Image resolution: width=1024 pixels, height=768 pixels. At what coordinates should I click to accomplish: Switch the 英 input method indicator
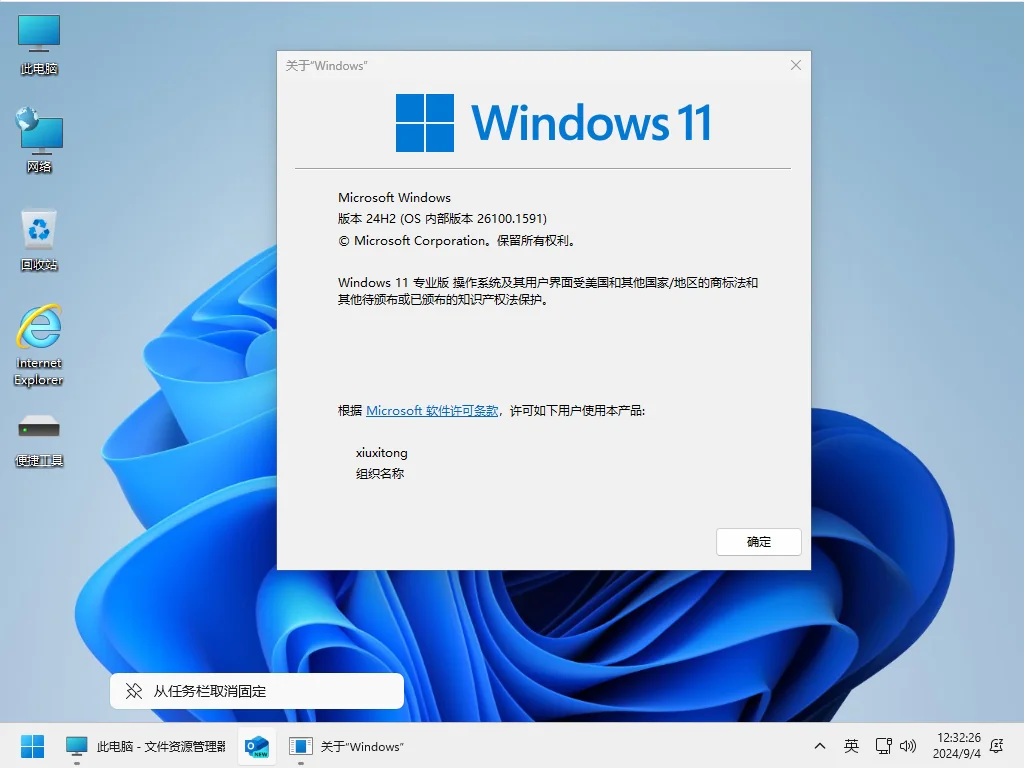851,746
